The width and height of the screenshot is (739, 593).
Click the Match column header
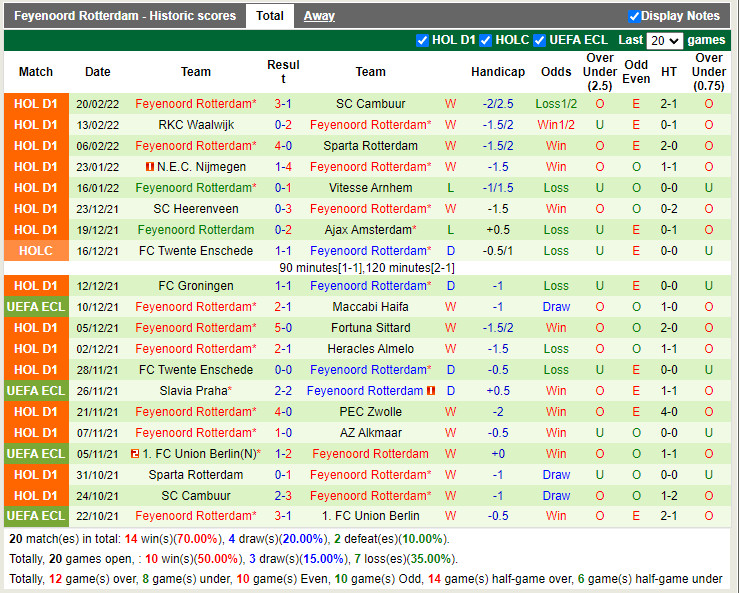(36, 72)
